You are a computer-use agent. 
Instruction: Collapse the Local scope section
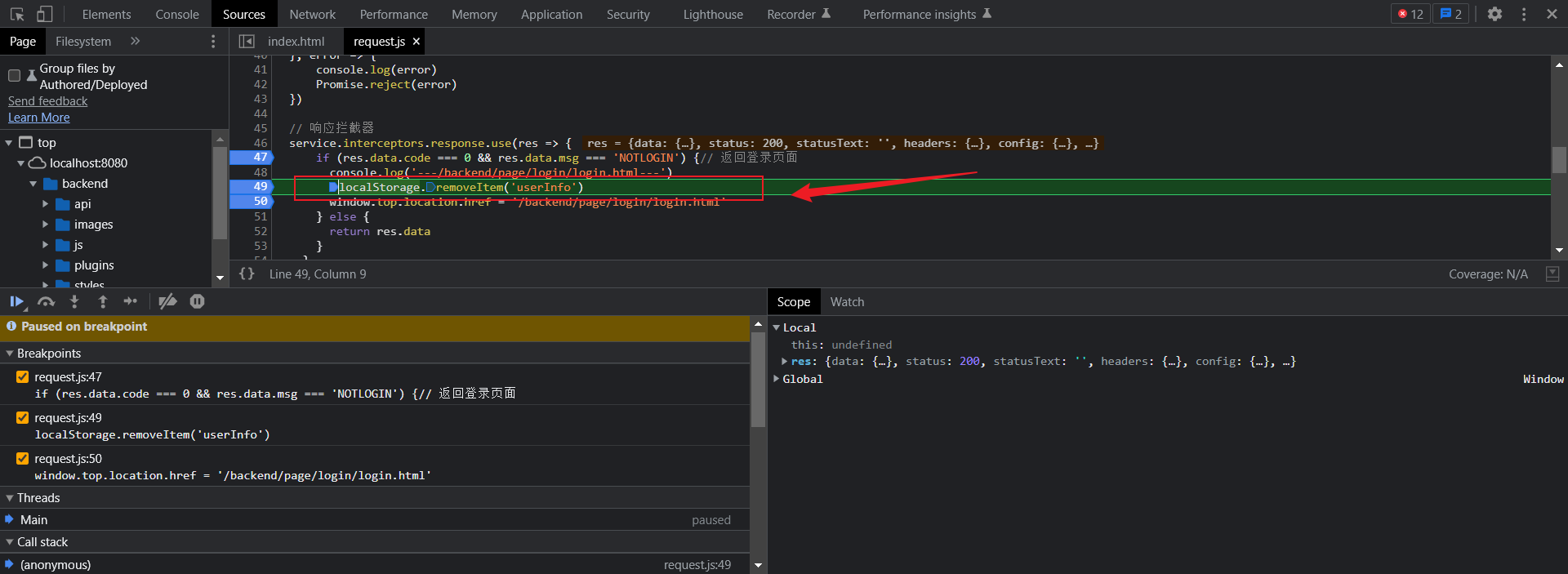tap(777, 327)
